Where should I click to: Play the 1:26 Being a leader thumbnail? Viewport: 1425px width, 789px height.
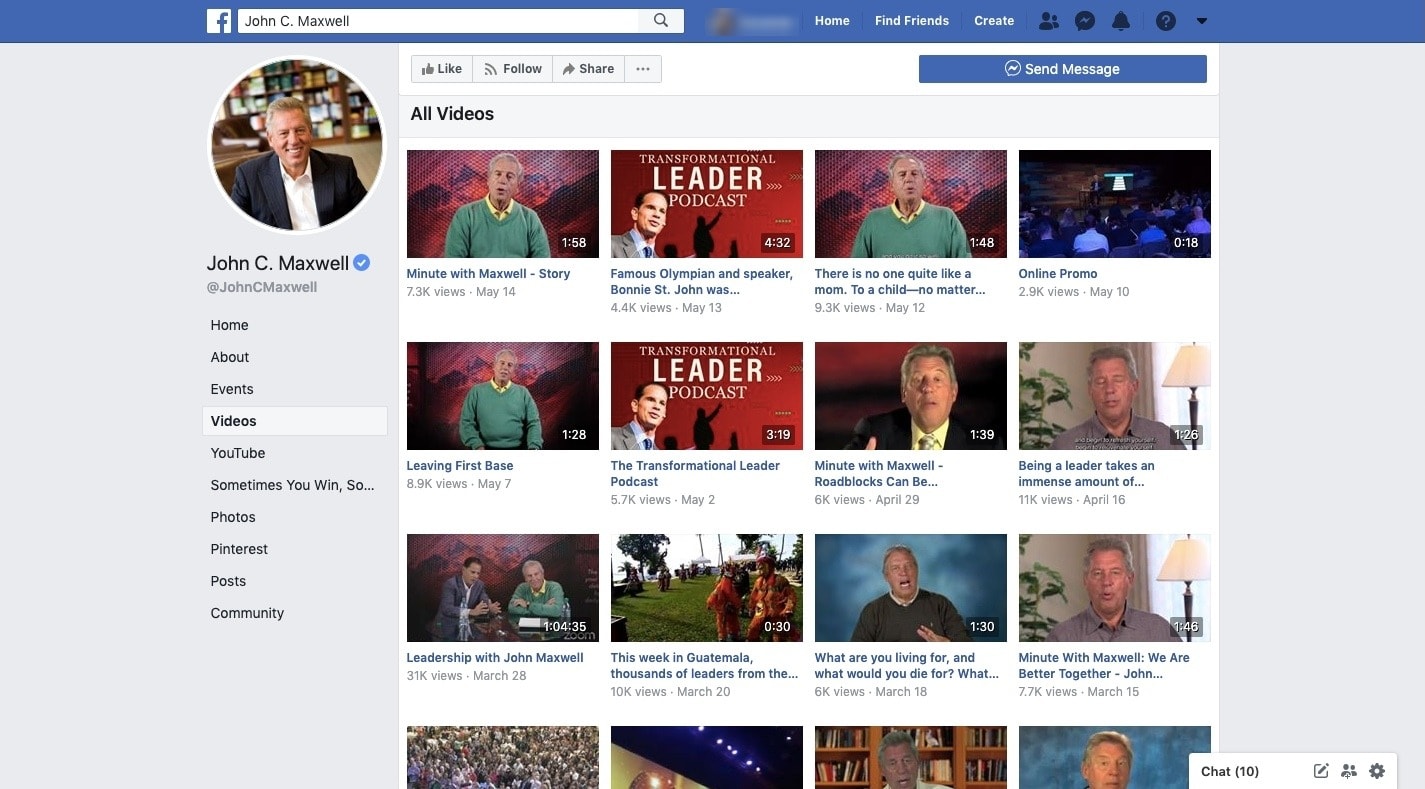[x=1115, y=396]
